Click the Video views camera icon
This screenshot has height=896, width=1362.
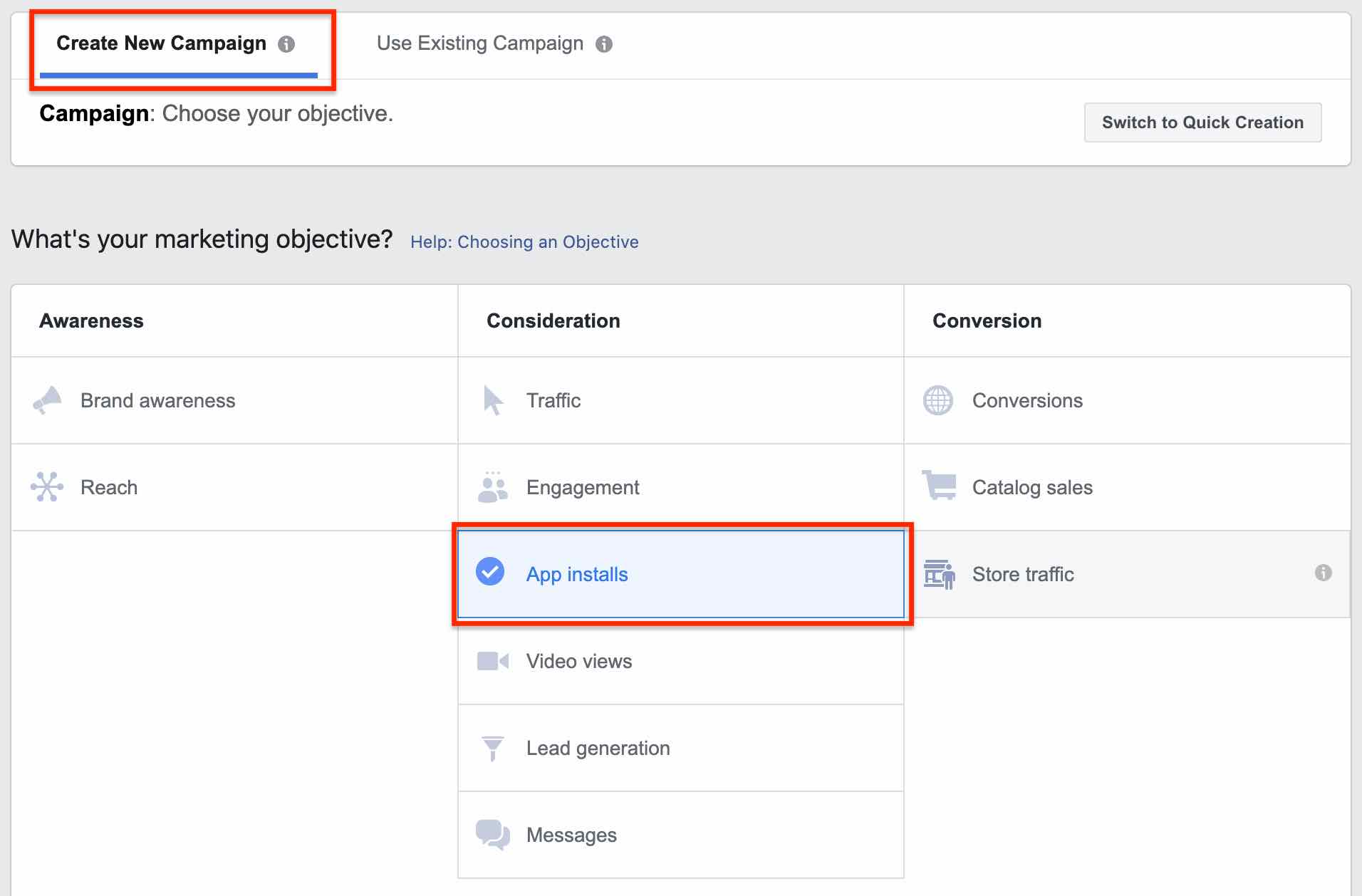pyautogui.click(x=493, y=661)
